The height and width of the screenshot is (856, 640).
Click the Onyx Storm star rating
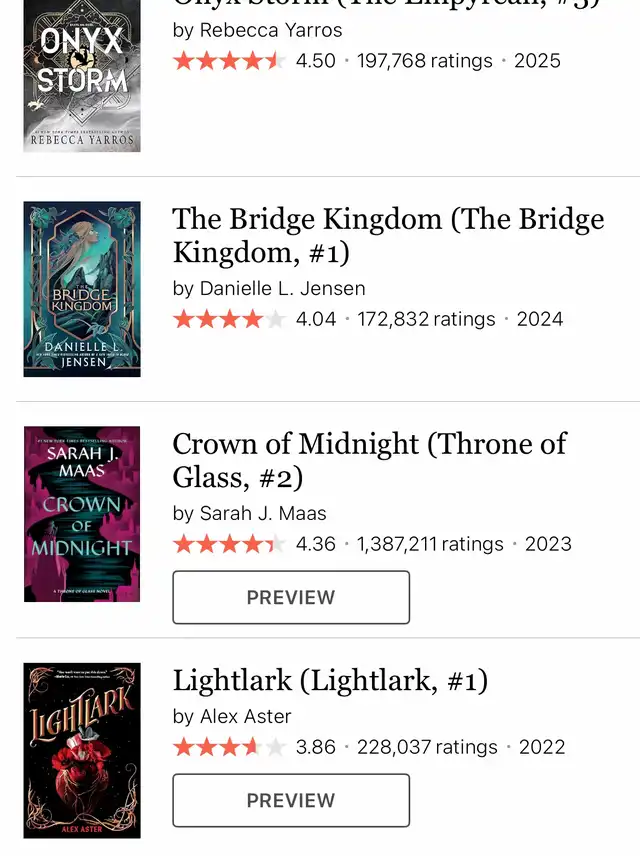click(229, 61)
